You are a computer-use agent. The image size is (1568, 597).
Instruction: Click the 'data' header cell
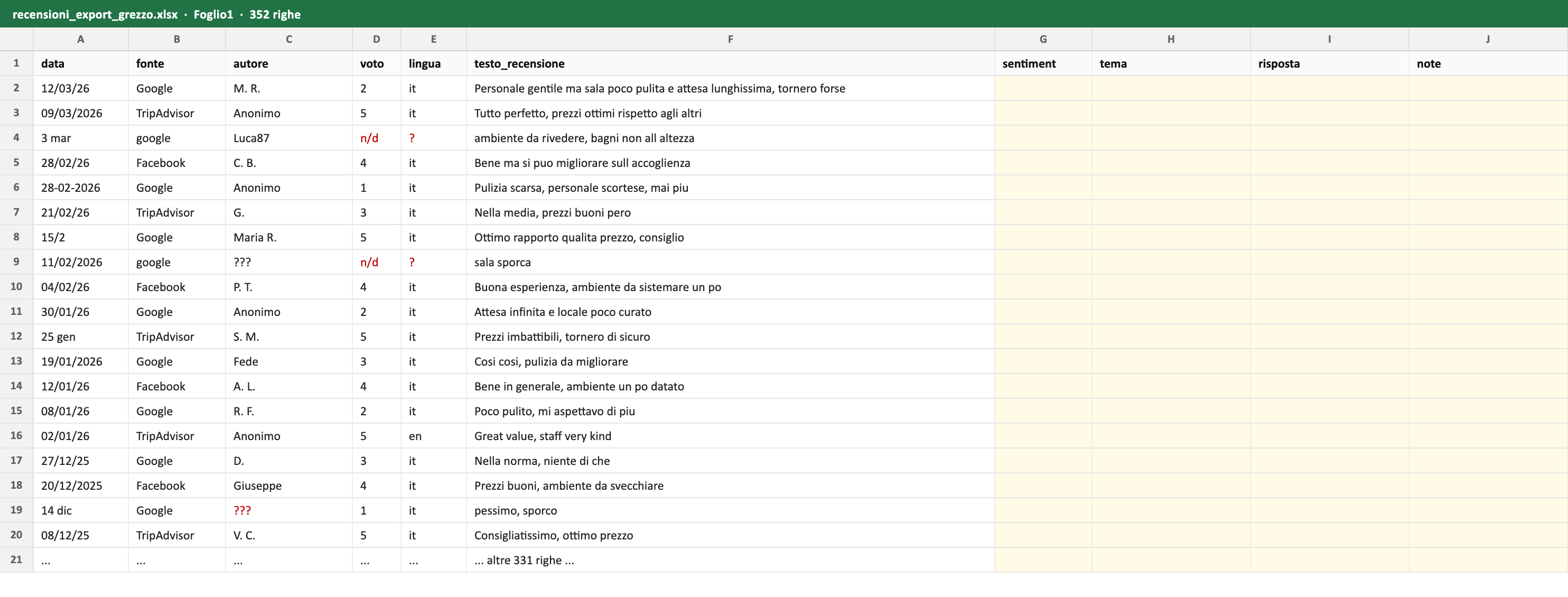(80, 63)
